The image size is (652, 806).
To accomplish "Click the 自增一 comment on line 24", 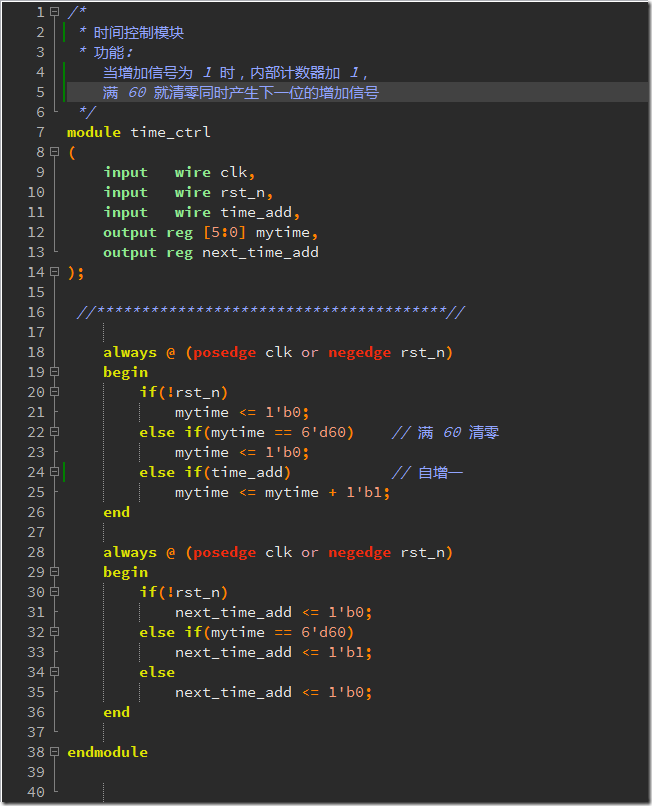I will point(427,472).
